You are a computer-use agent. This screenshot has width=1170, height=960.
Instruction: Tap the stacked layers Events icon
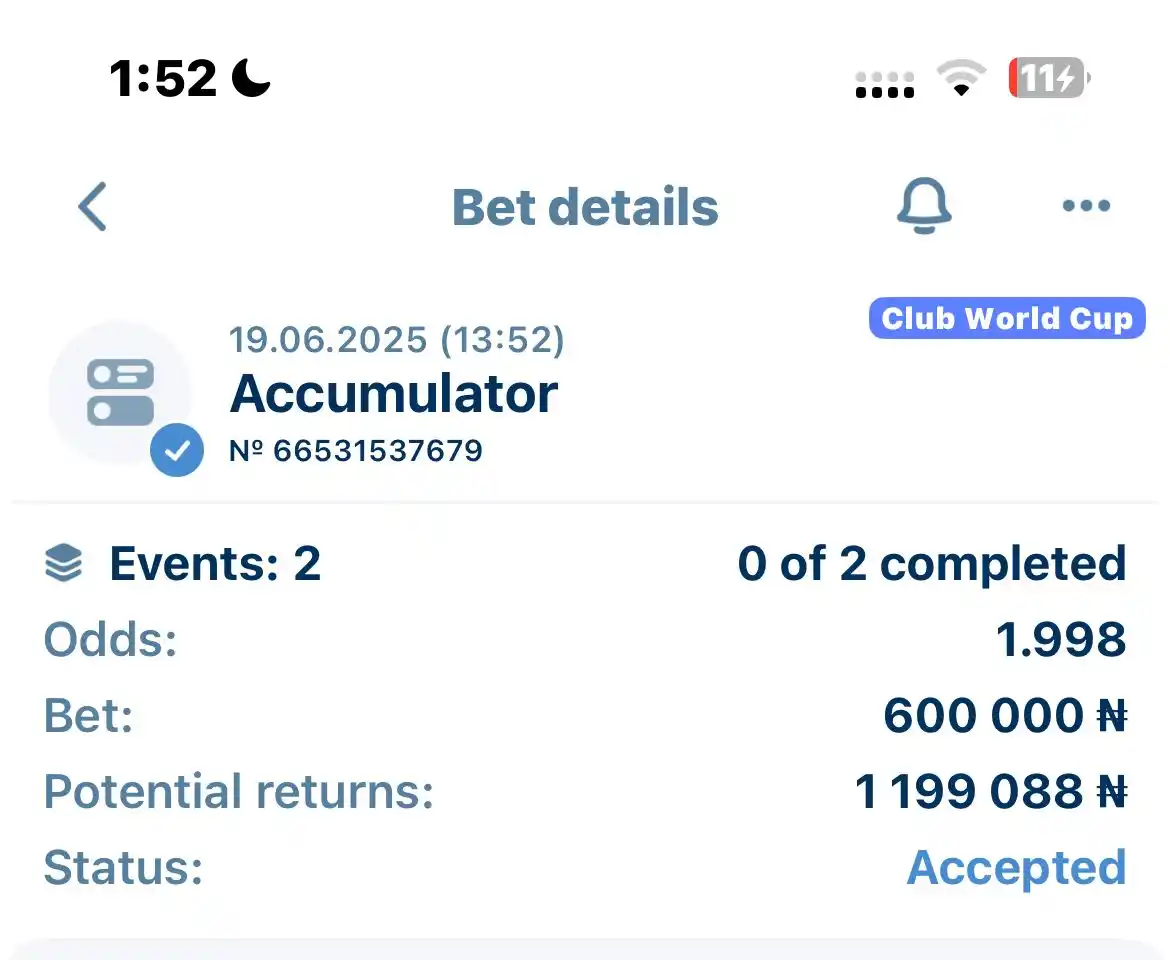[64, 562]
